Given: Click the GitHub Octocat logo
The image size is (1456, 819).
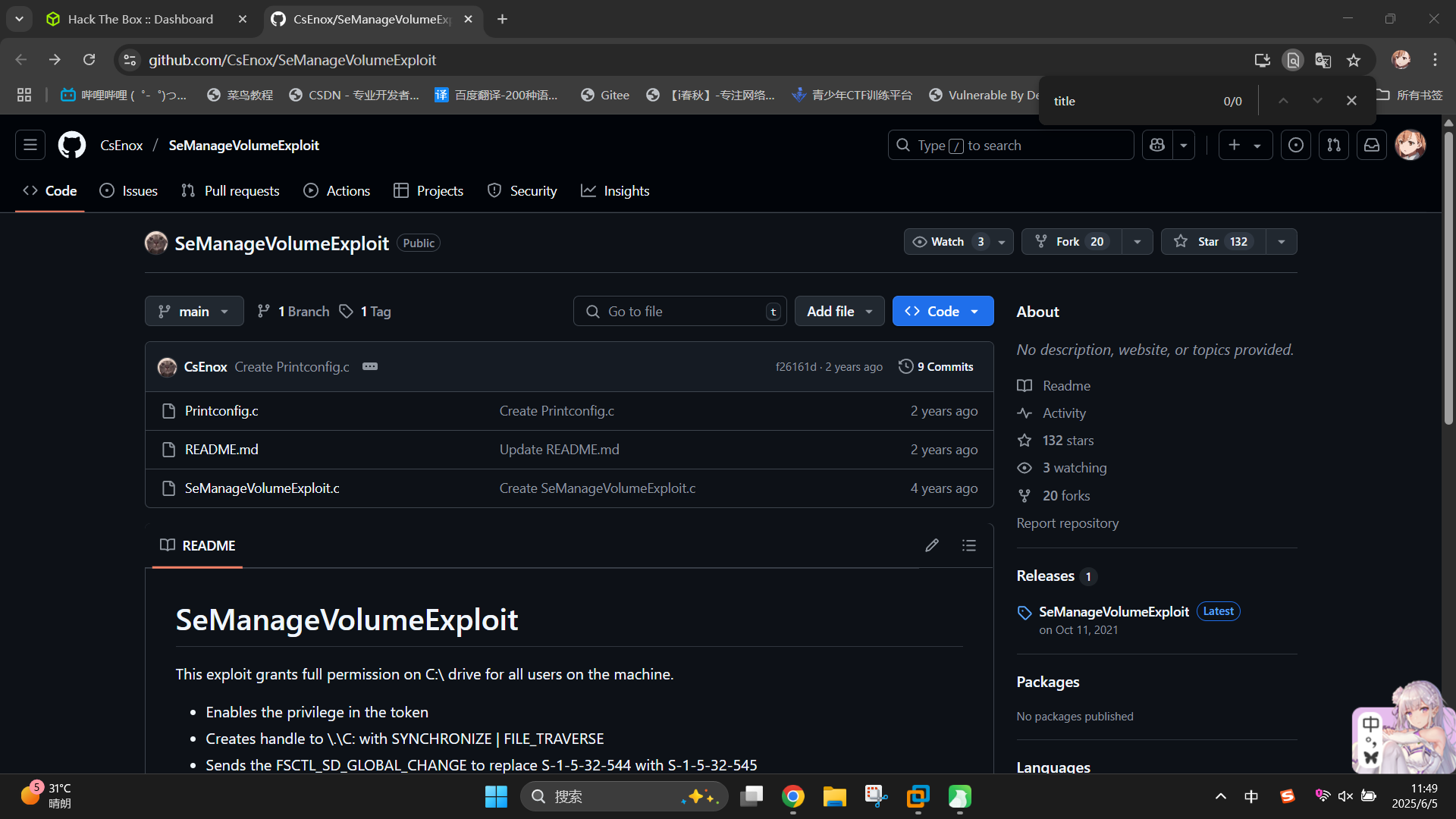Looking at the screenshot, I should point(72,145).
